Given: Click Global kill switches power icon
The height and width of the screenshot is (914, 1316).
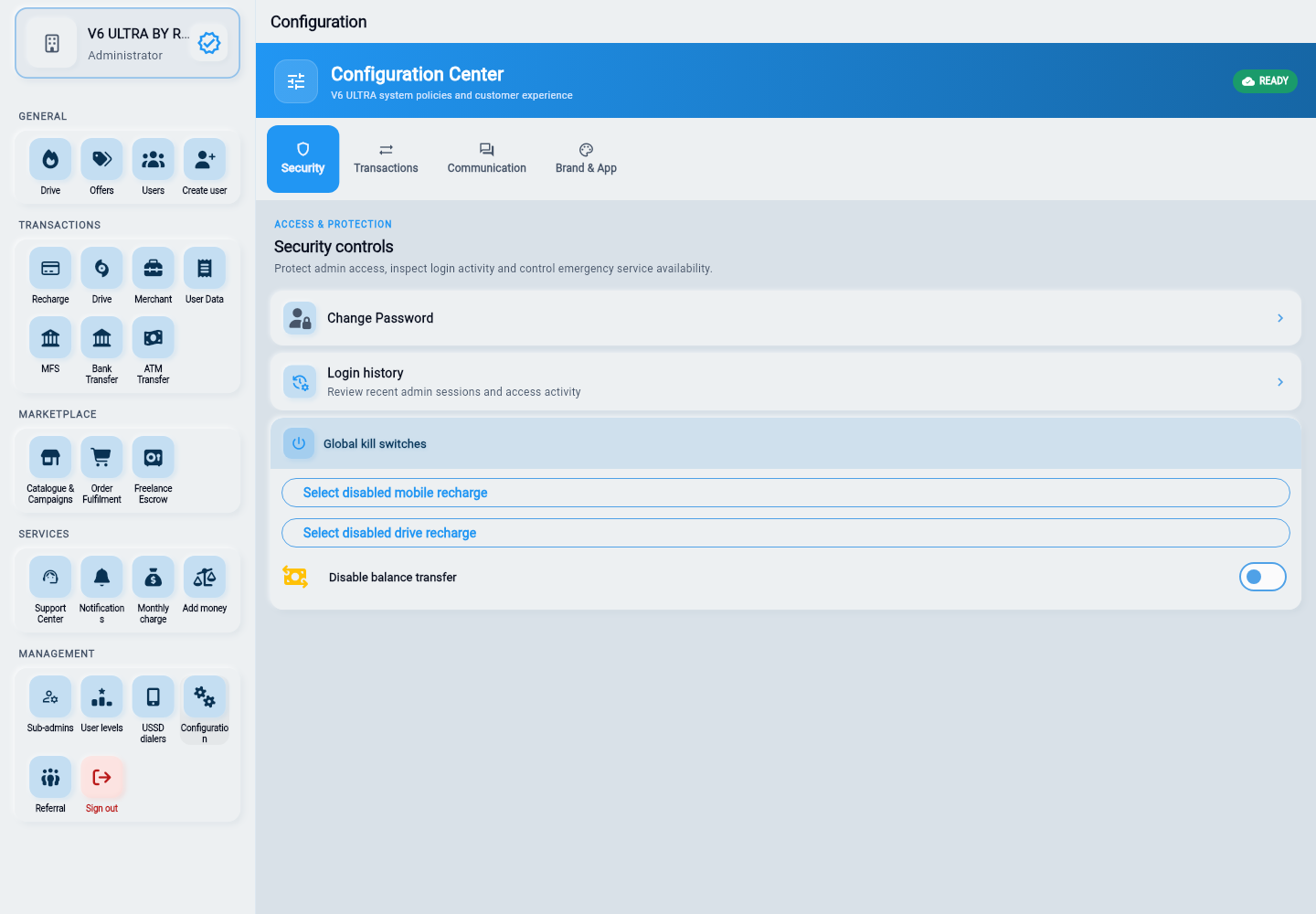Looking at the screenshot, I should coord(299,443).
